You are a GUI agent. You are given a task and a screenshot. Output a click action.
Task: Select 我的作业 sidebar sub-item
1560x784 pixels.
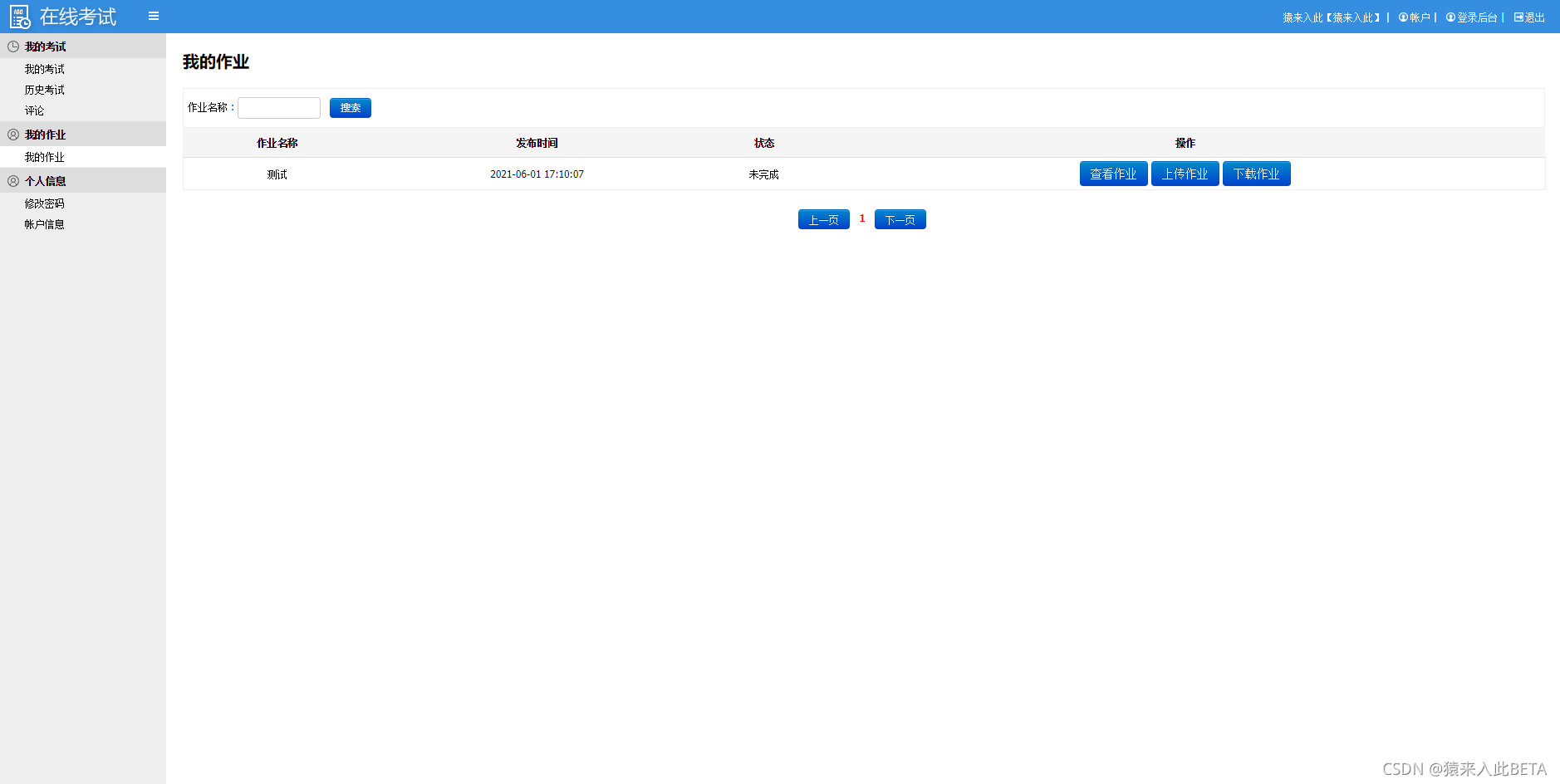pos(45,157)
